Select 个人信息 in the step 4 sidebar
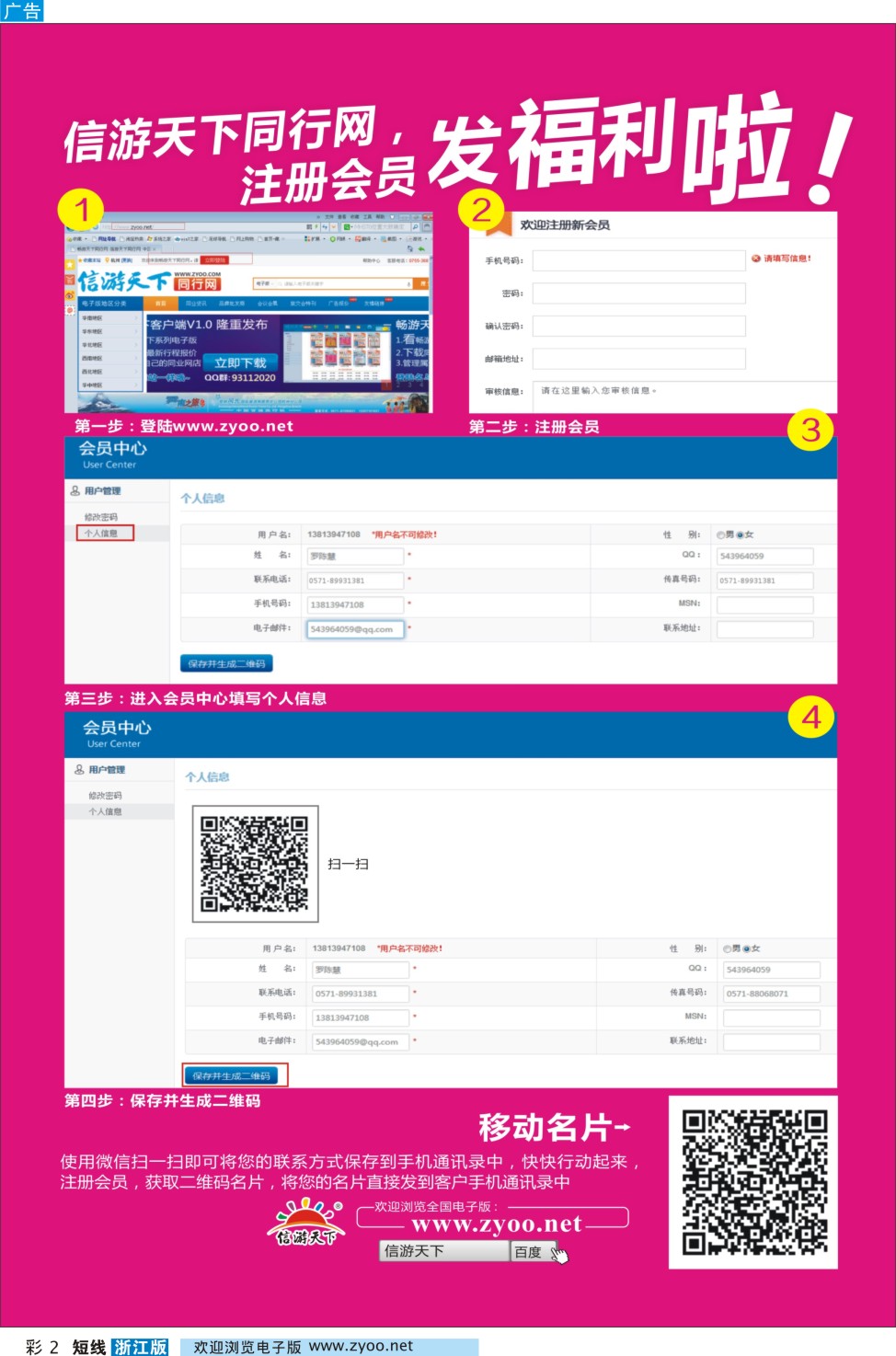This screenshot has height=1356, width=896. point(105,811)
